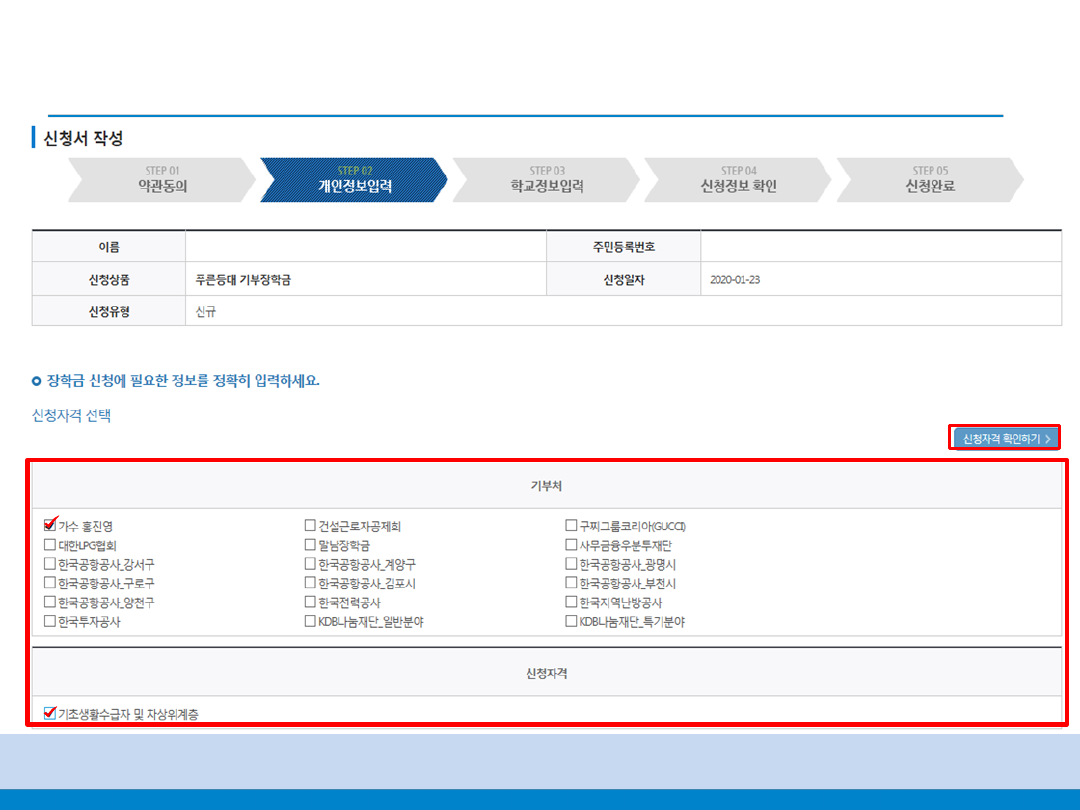Jump to STEP 04 신청정보 확인
1080x810 pixels.
point(738,180)
